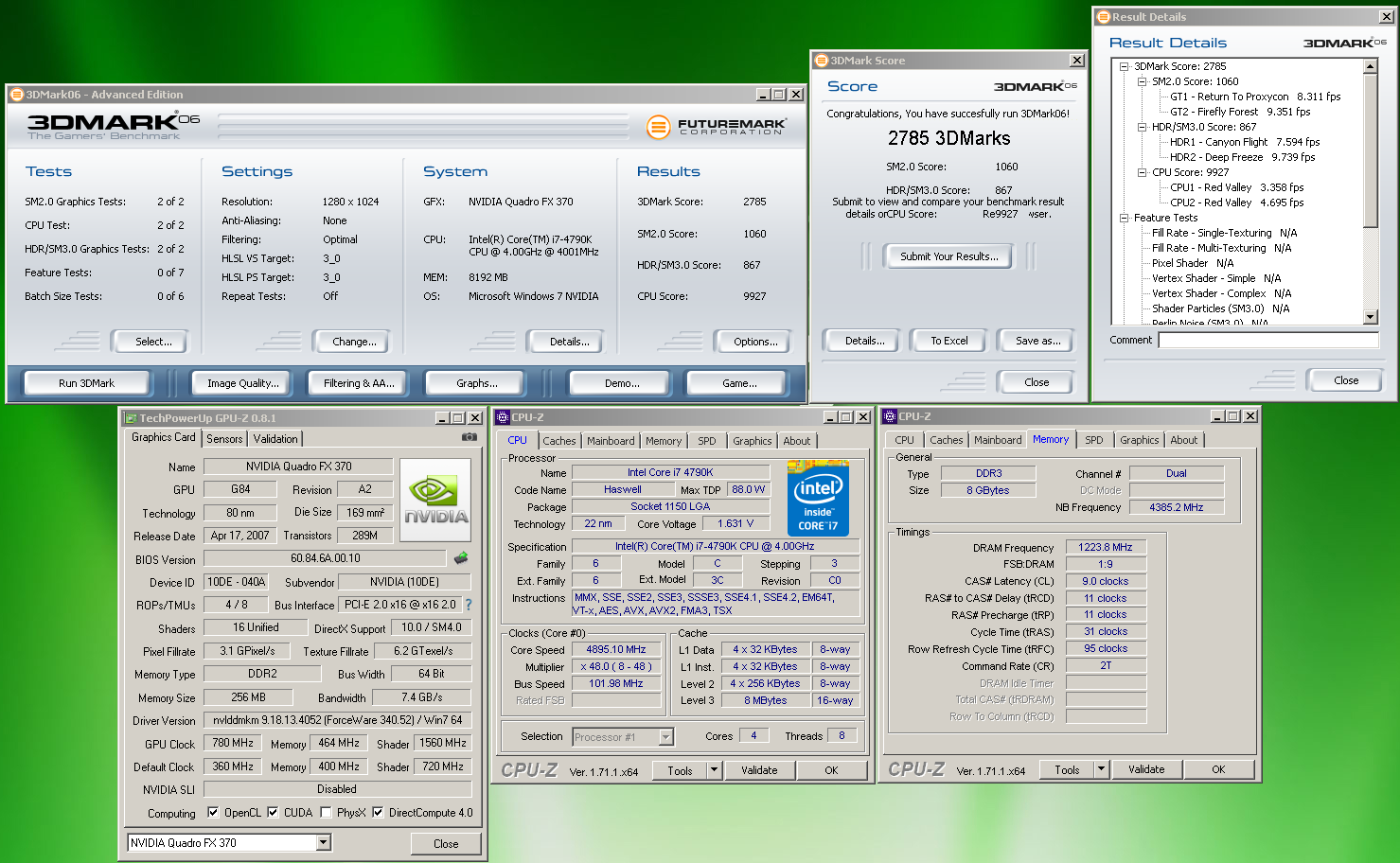Click the left CPU-Z window title icon
Image resolution: width=1400 pixels, height=863 pixels.
503,417
